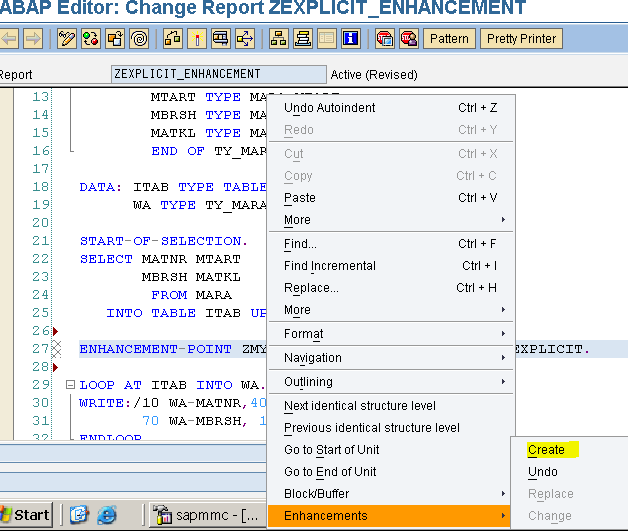Click the DATA: keyword on line 18
This screenshot has height=531, width=628.
click(101, 187)
